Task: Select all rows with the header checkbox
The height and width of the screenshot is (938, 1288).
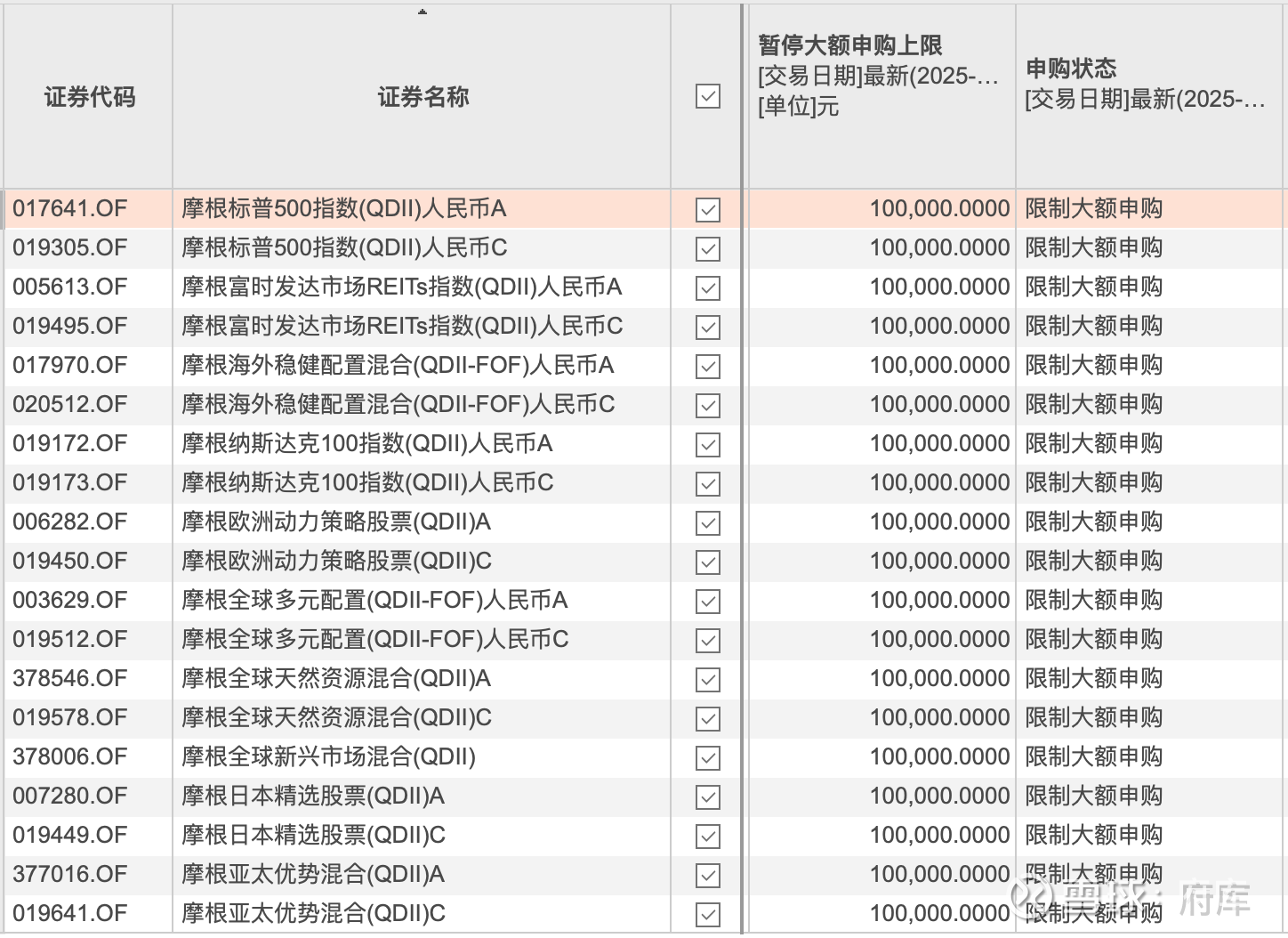Action: pos(705,96)
